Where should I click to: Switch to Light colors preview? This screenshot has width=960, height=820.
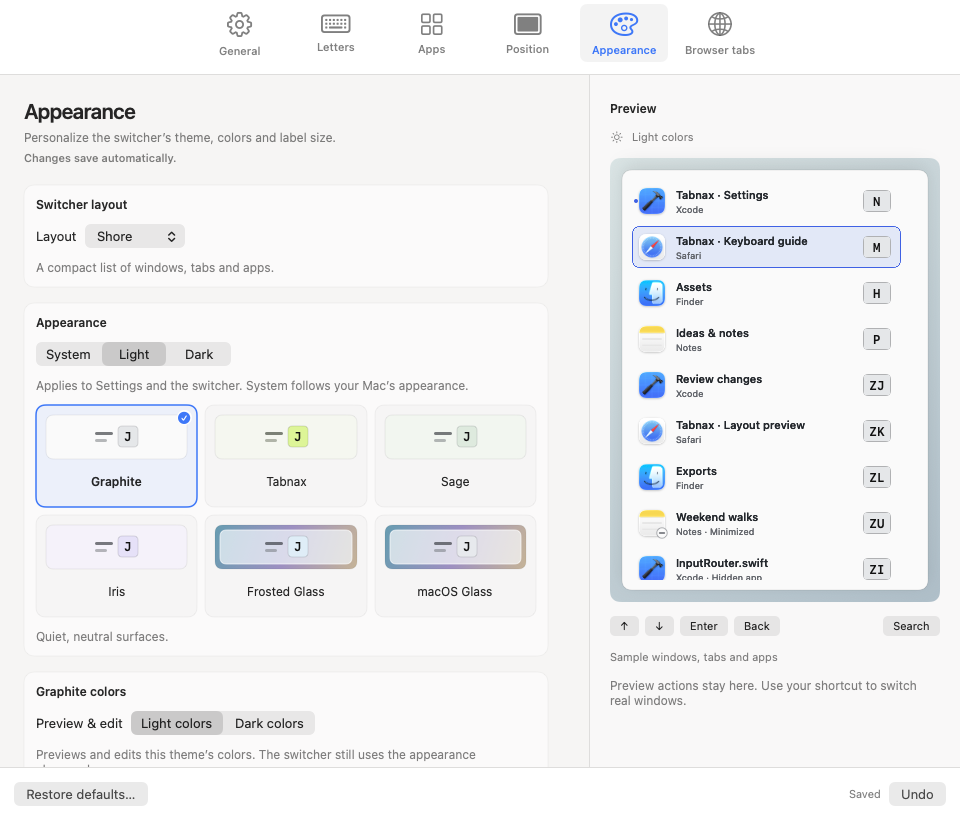(176, 723)
